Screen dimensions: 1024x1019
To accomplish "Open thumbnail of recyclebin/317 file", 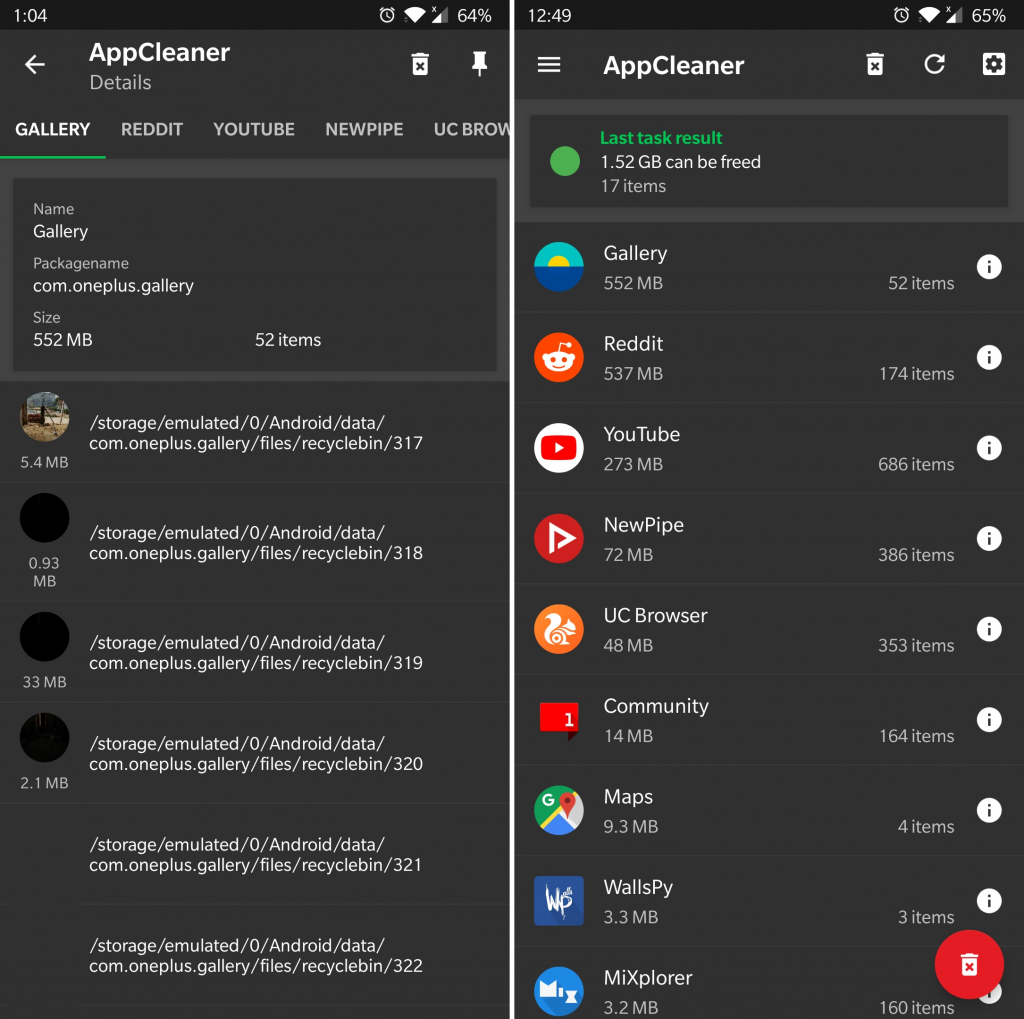I will pos(44,417).
